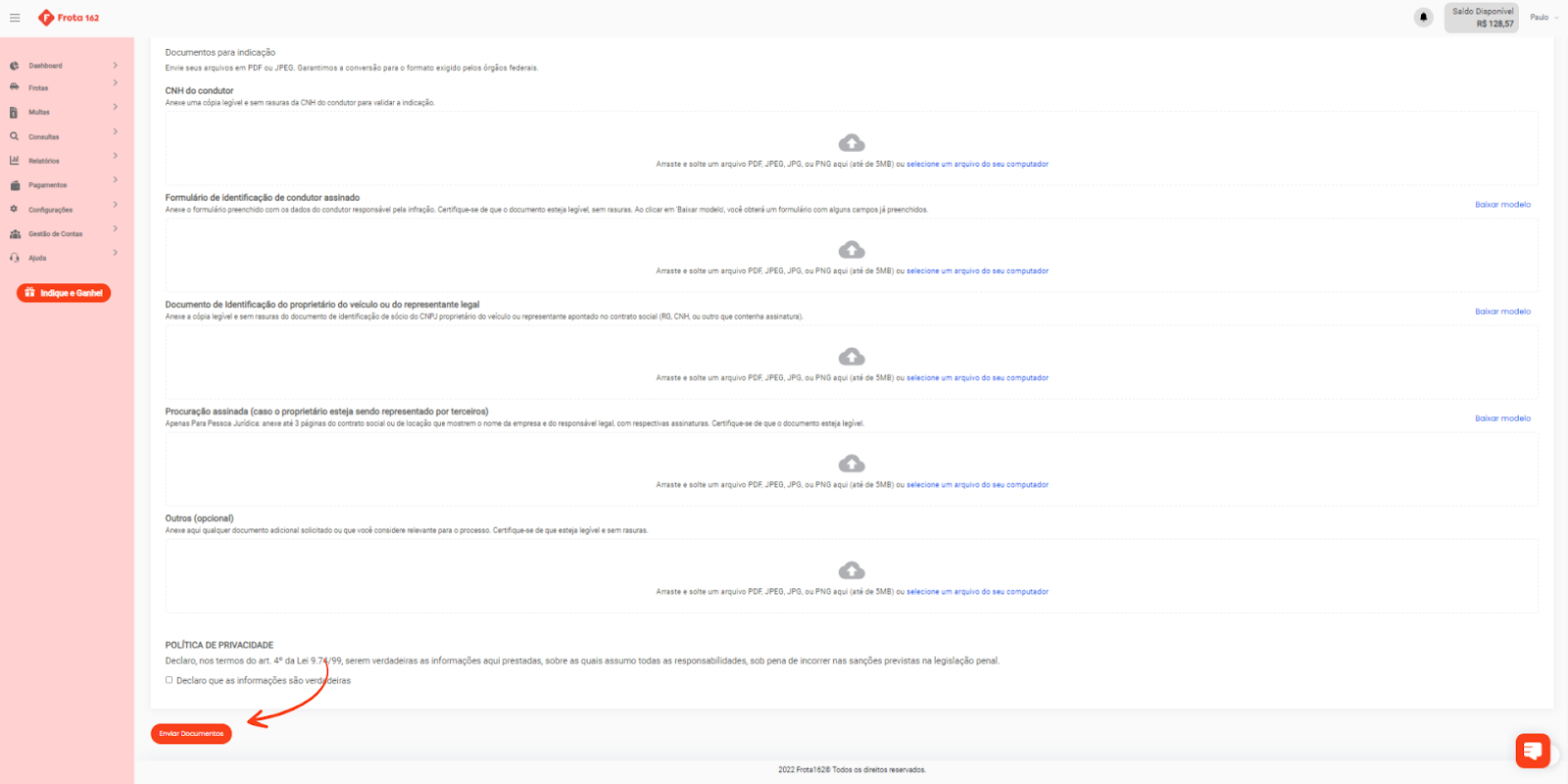The width and height of the screenshot is (1568, 784).
Task: Click 'selecione um arquivo' link under Procuração assinada
Action: pyautogui.click(x=977, y=485)
